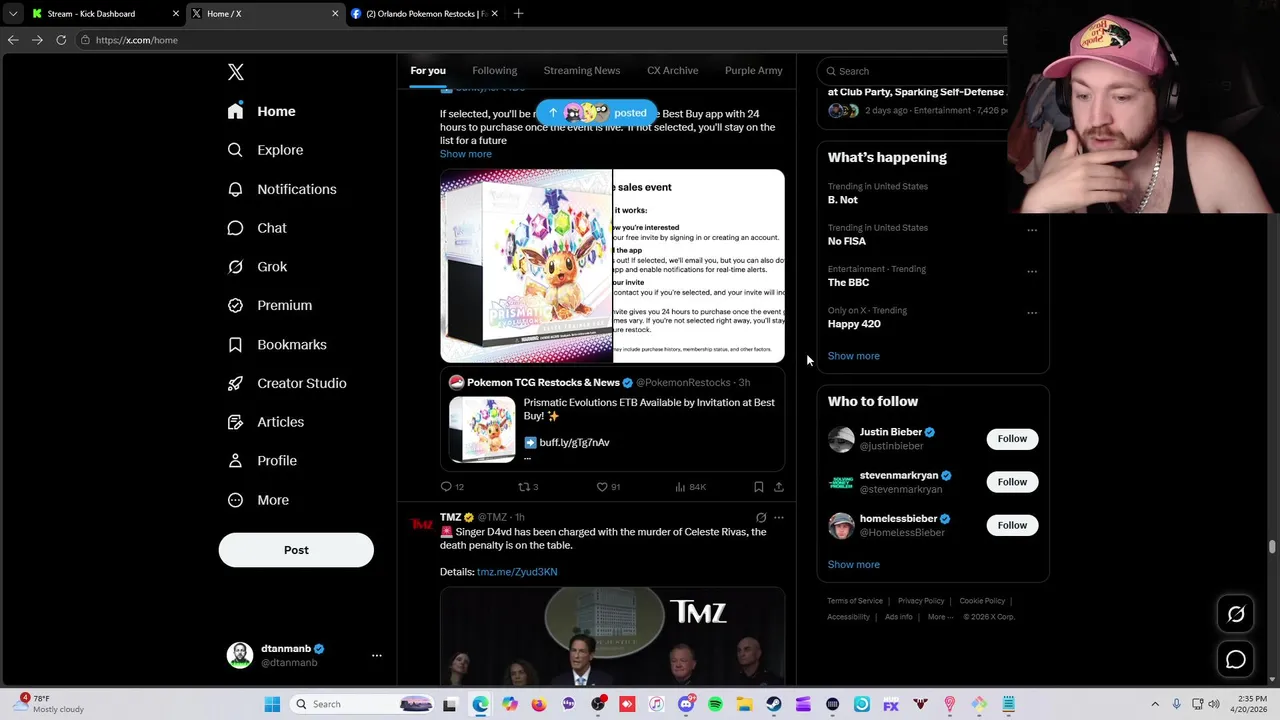1280x720 pixels.
Task: Open Profile from the sidebar
Action: [x=262, y=461]
